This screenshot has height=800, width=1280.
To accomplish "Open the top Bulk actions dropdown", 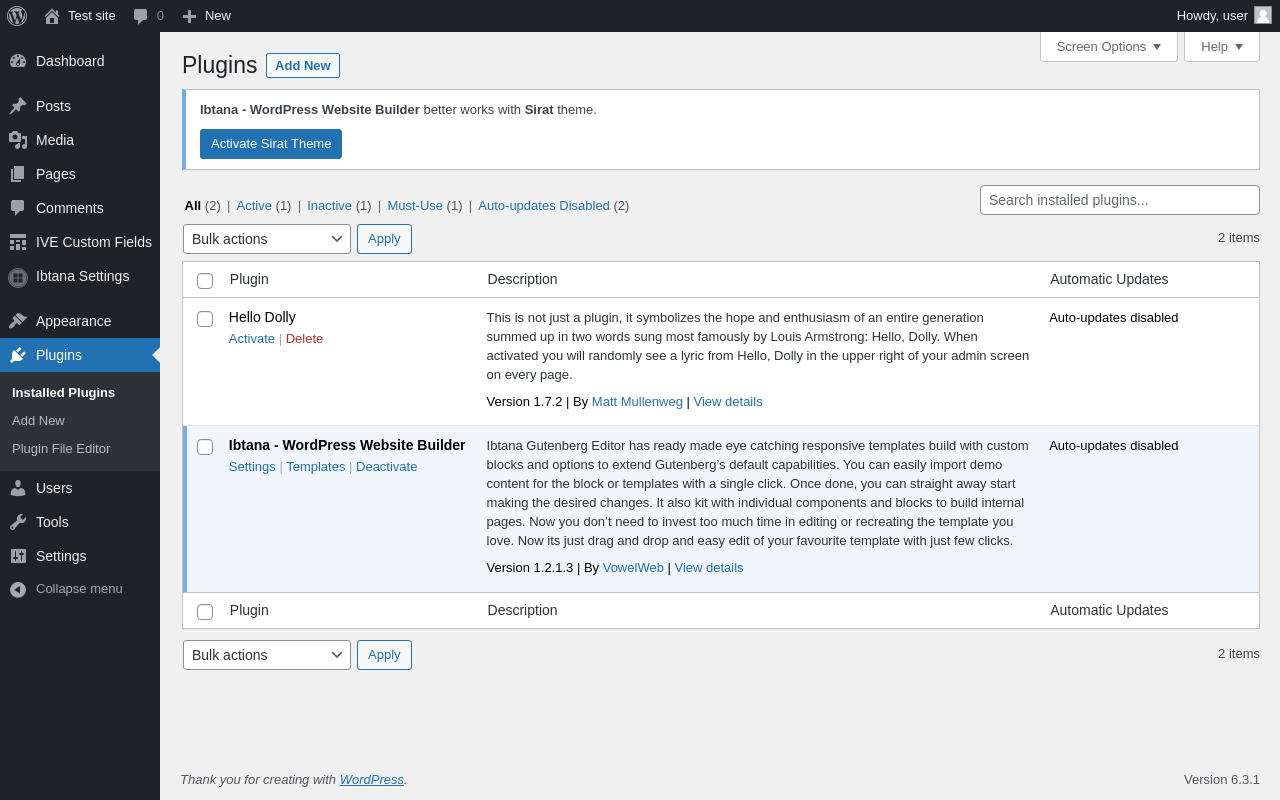I will pos(267,239).
